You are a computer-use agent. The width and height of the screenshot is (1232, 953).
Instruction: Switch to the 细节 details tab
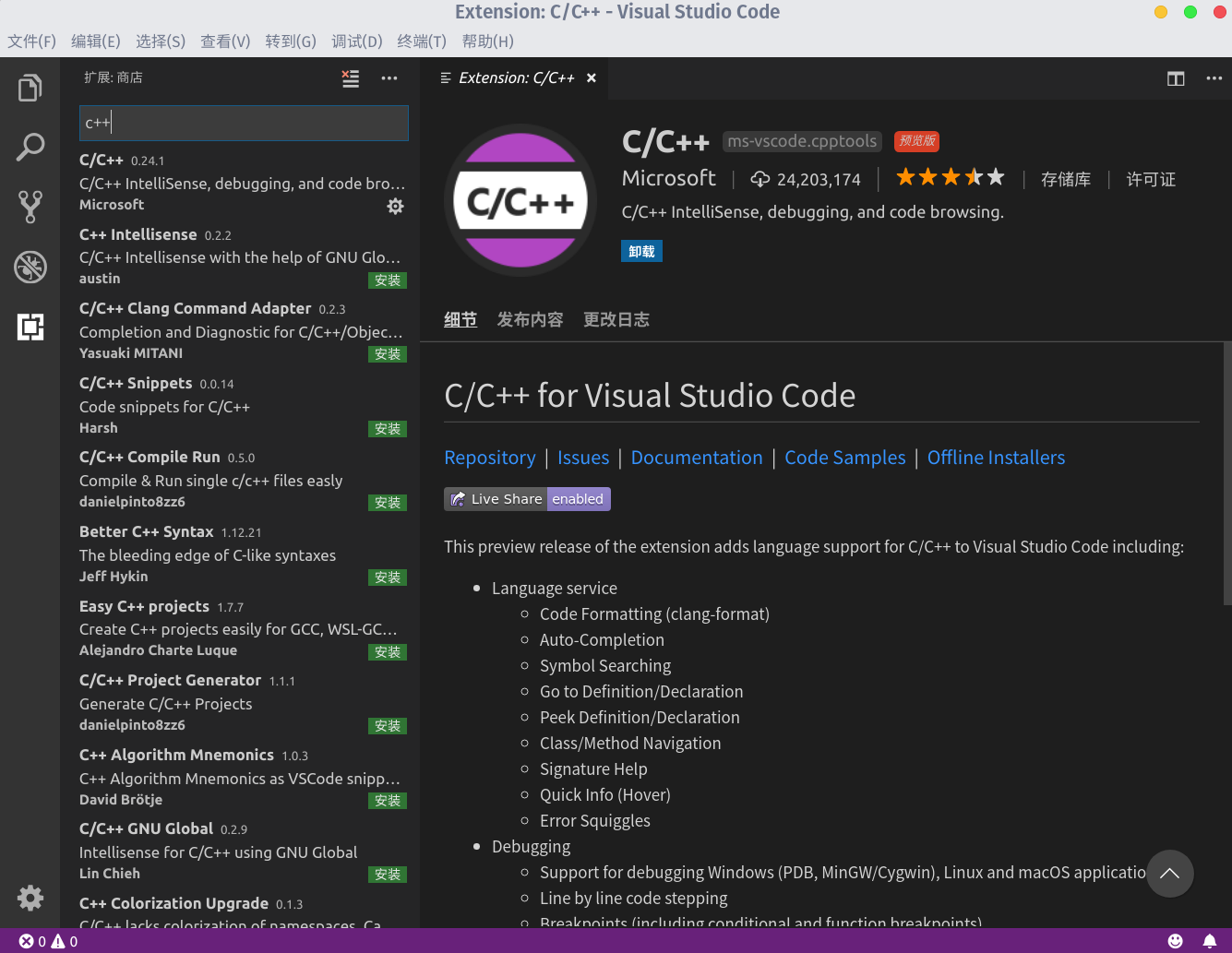(x=461, y=319)
